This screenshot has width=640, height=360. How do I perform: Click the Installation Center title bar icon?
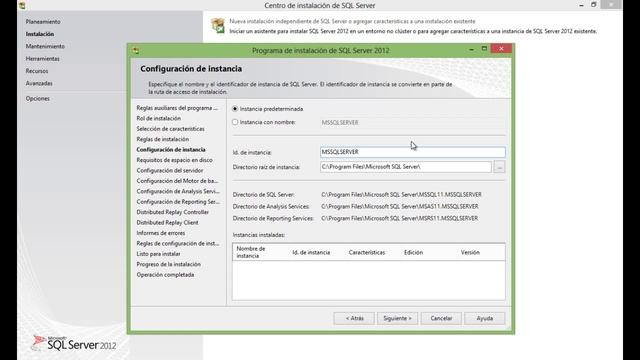[x=22, y=5]
